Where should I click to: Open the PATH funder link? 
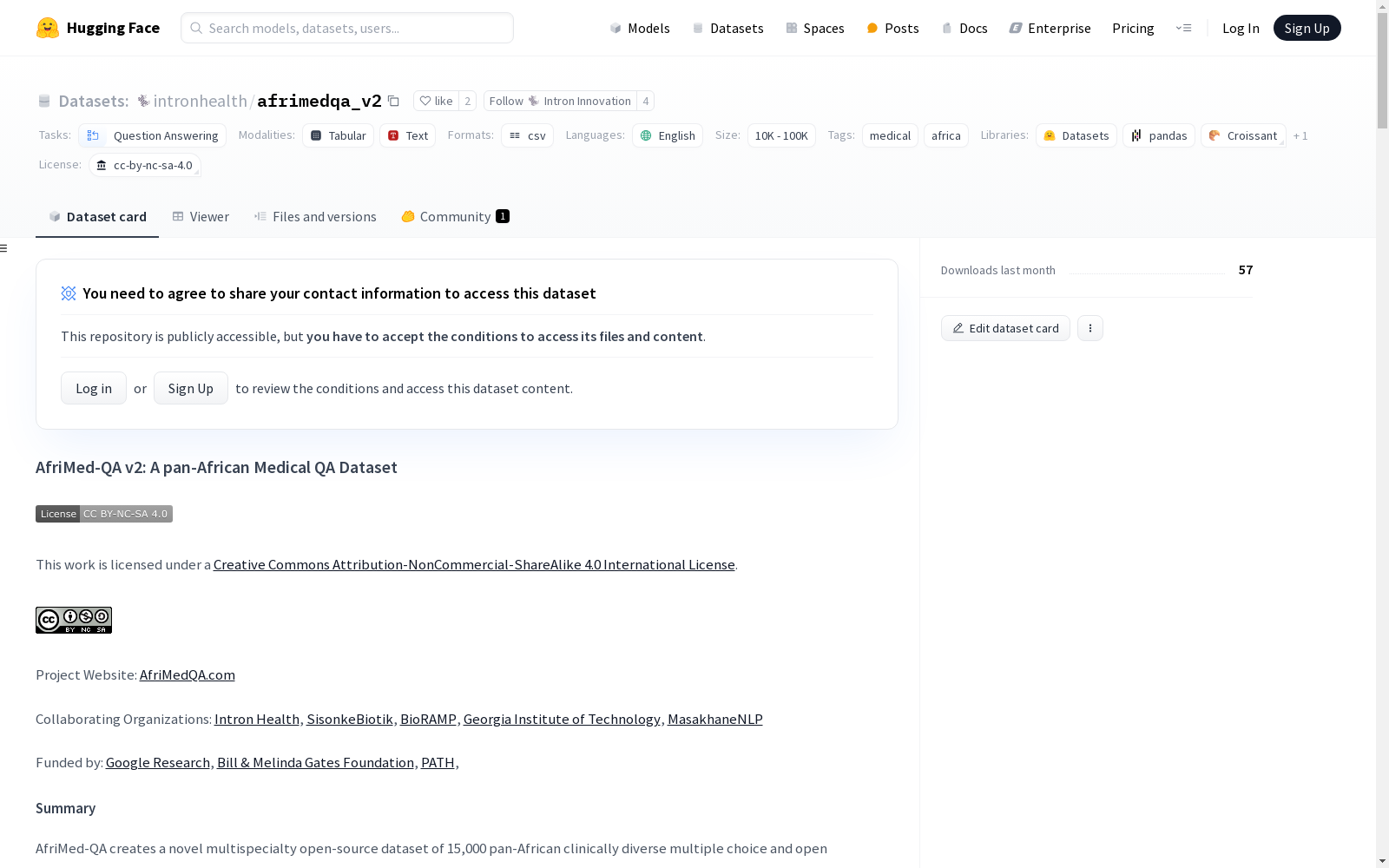[438, 762]
